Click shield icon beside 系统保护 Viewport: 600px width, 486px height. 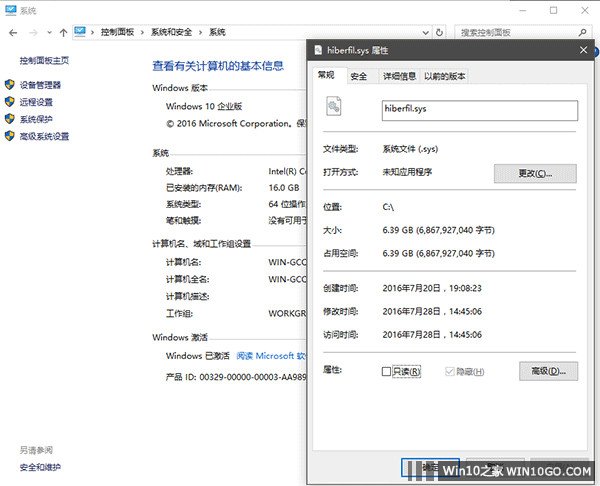pos(10,119)
